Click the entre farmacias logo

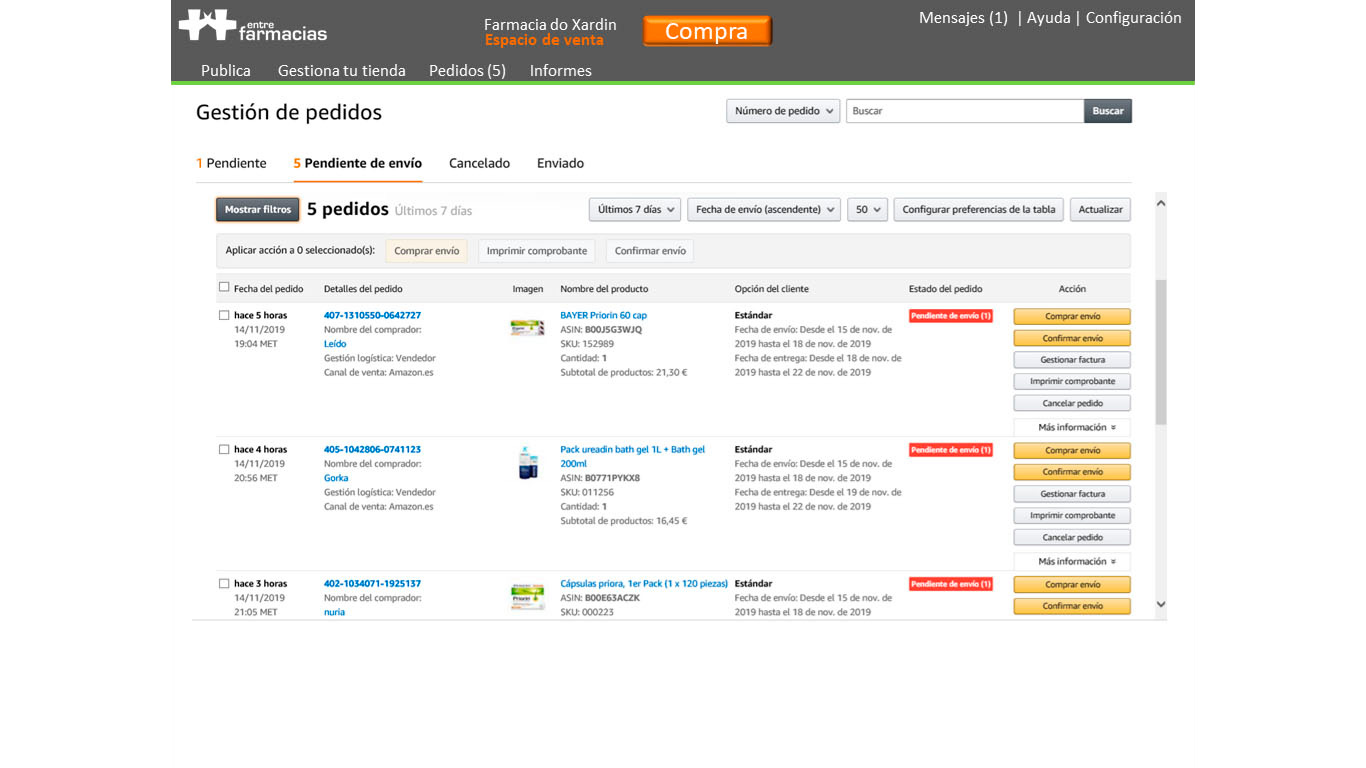tap(253, 26)
